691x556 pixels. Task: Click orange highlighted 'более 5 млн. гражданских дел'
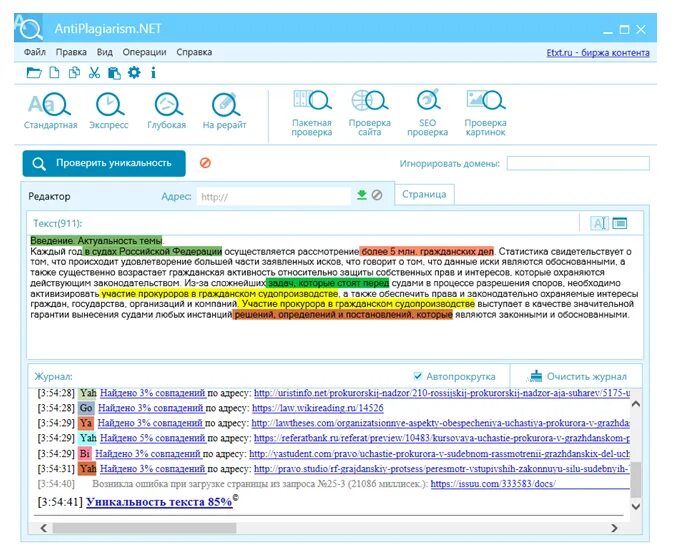427,252
